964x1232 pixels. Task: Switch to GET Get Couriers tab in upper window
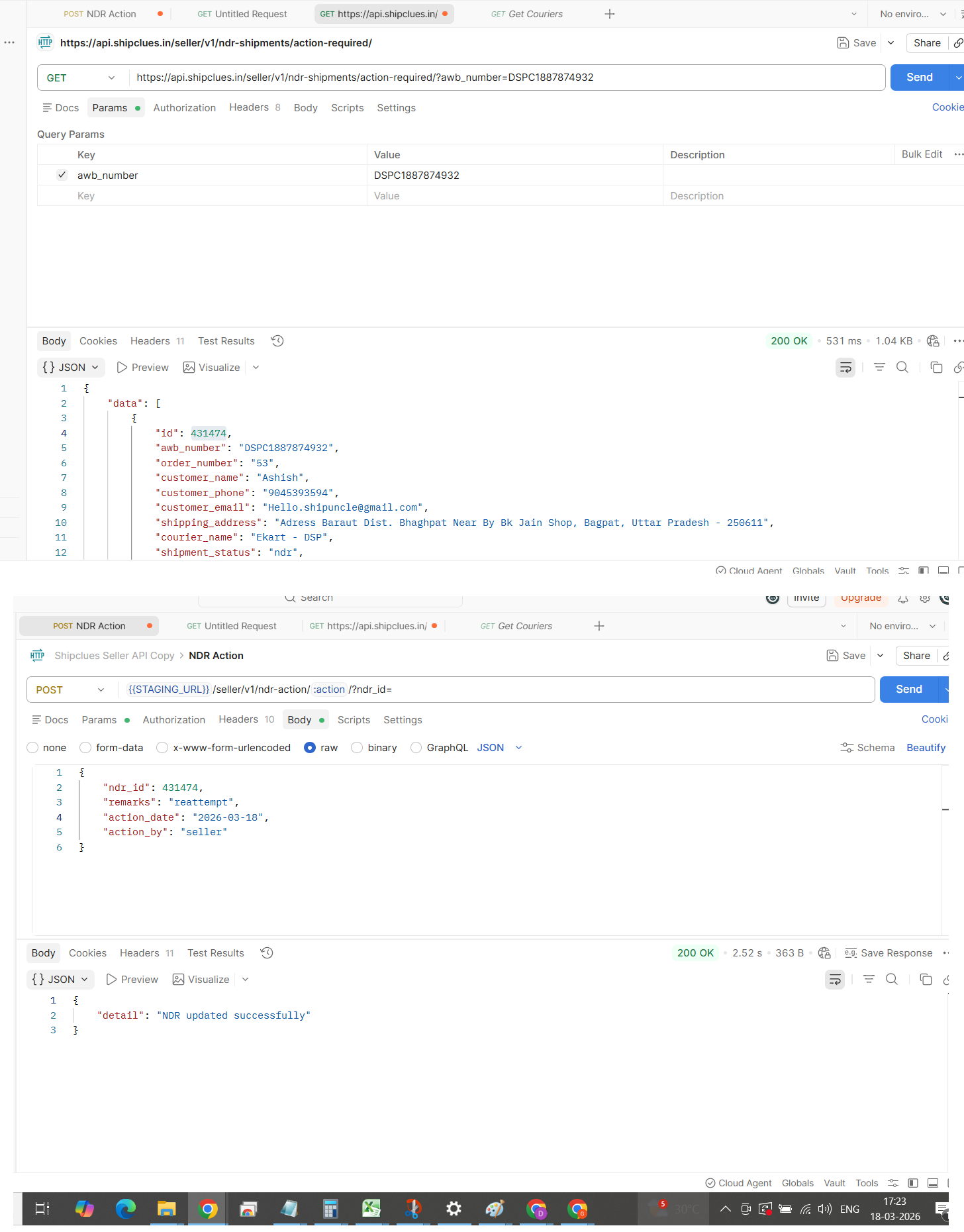coord(527,14)
